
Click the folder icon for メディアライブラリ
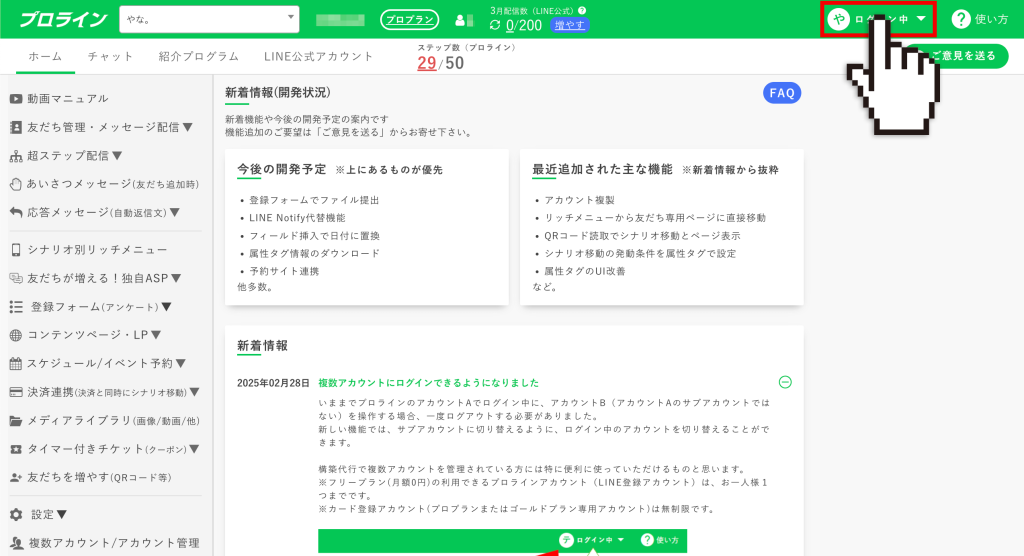tap(16, 421)
